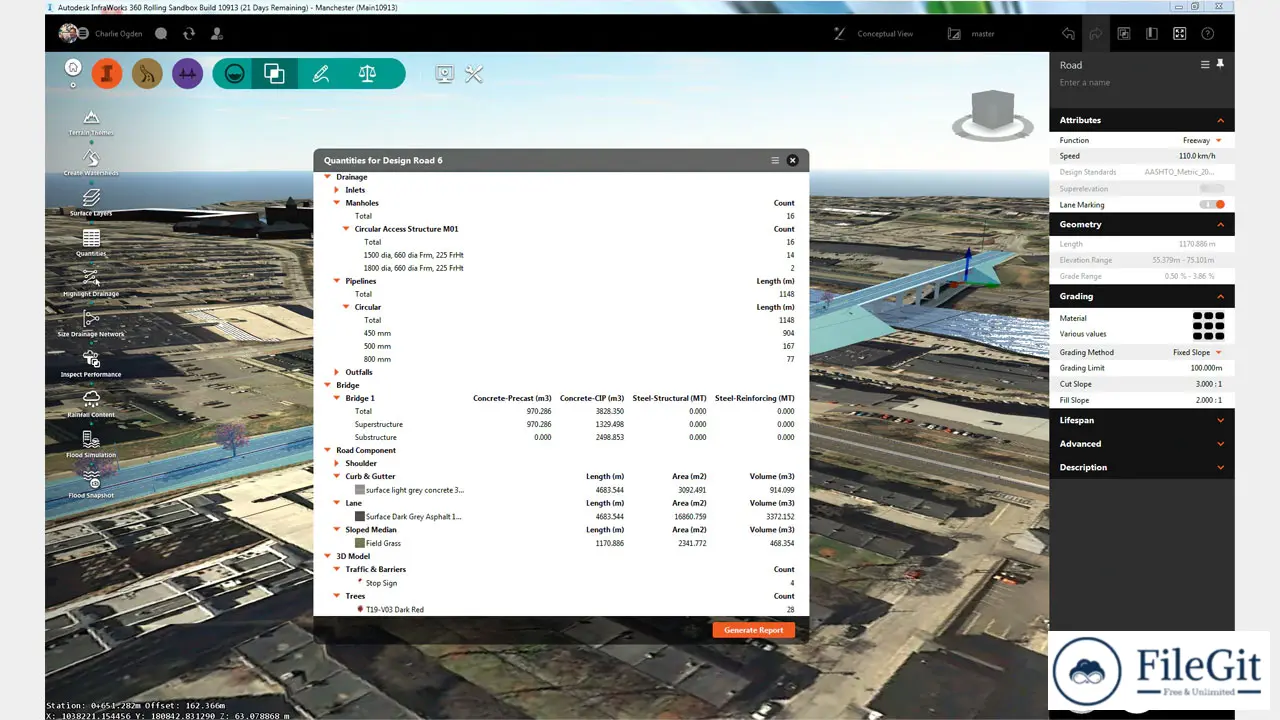
Task: Activate the Highlight Drainage tool
Action: point(91,282)
